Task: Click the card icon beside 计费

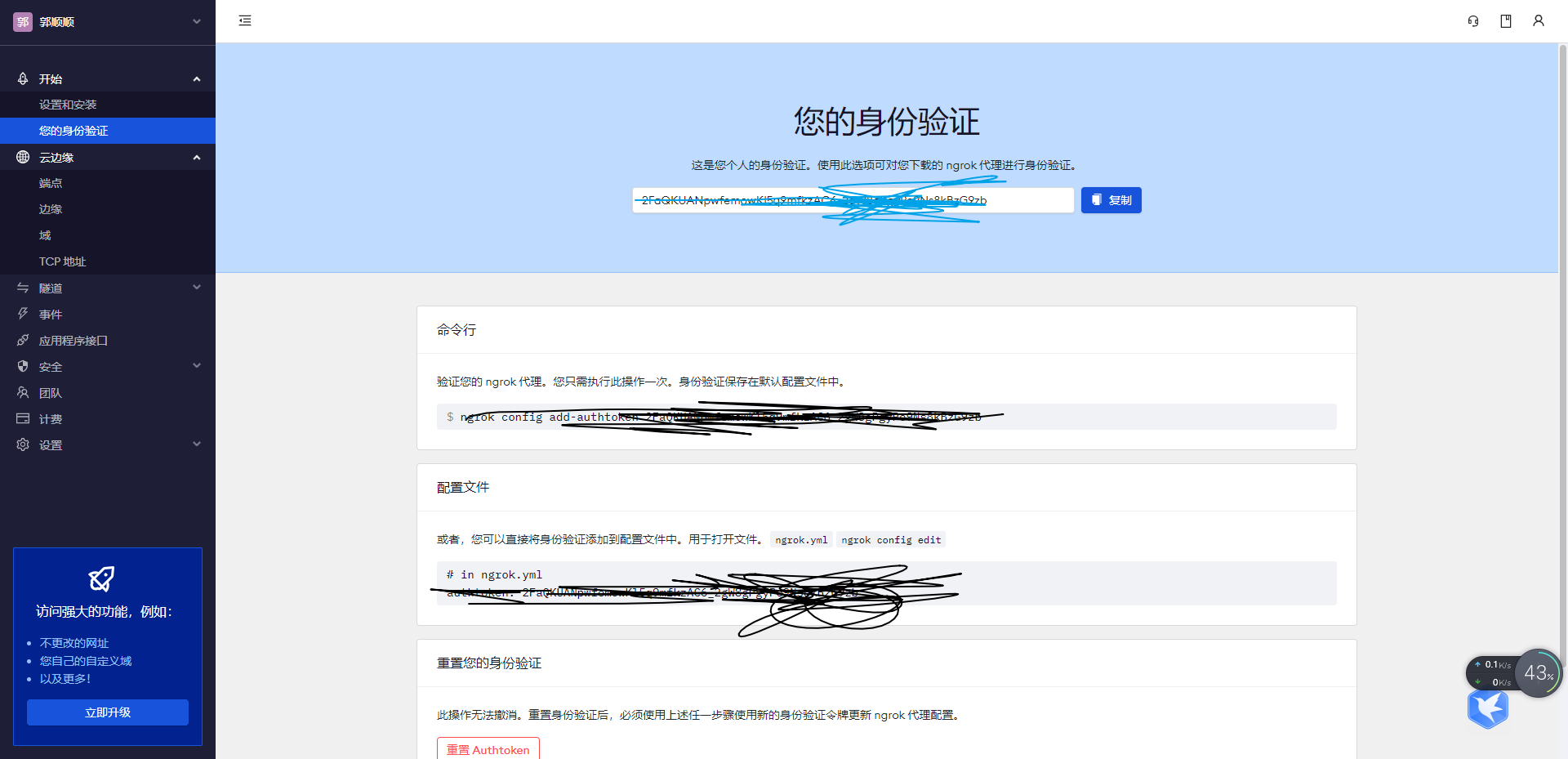Action: point(23,418)
